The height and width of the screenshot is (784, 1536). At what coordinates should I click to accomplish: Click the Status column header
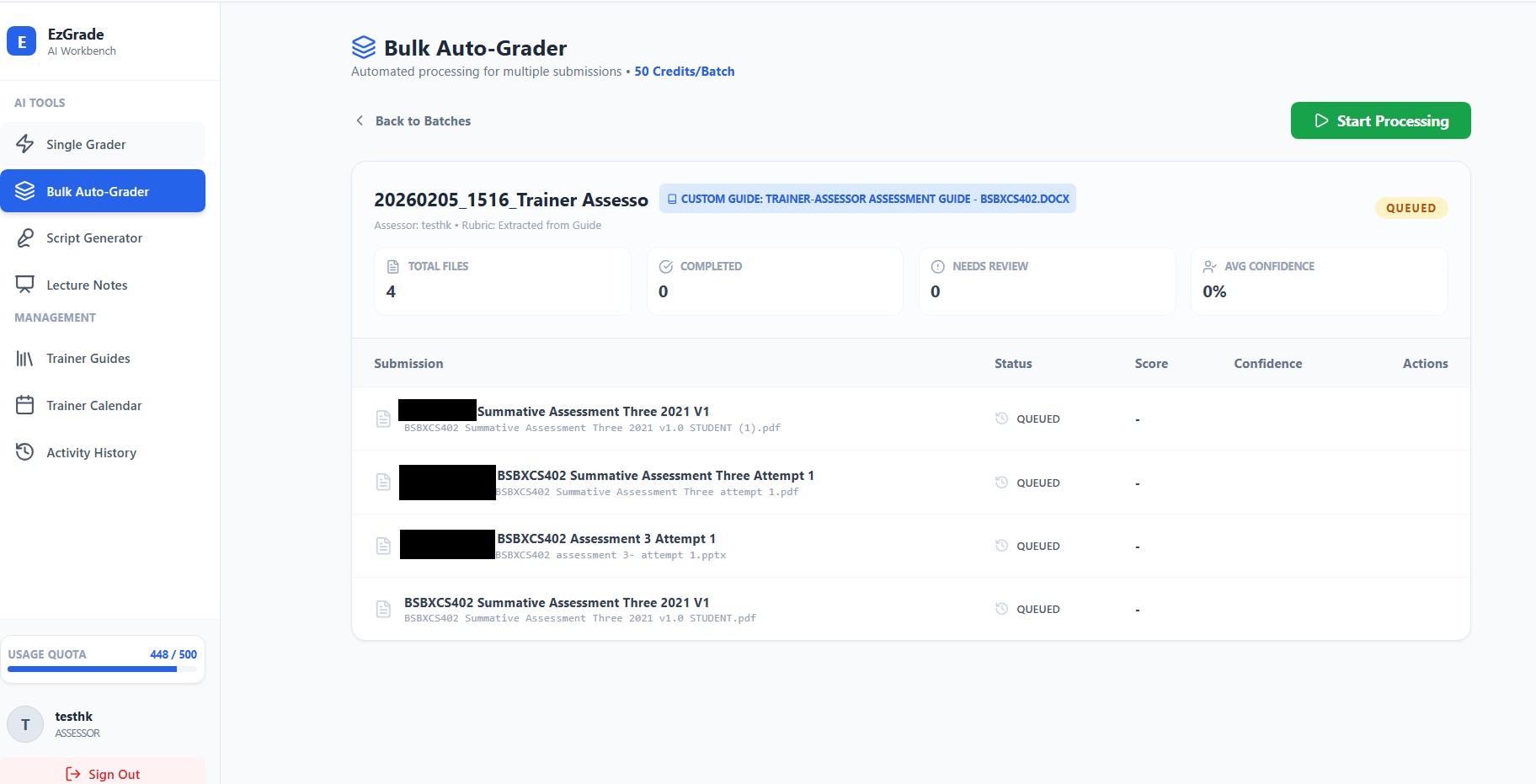click(x=1013, y=364)
